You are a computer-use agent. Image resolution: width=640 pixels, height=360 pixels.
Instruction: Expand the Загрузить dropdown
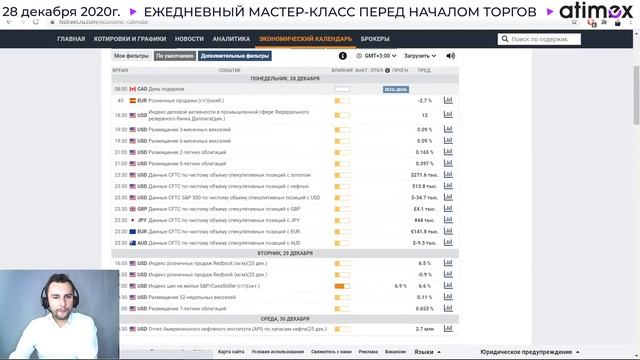[420, 56]
